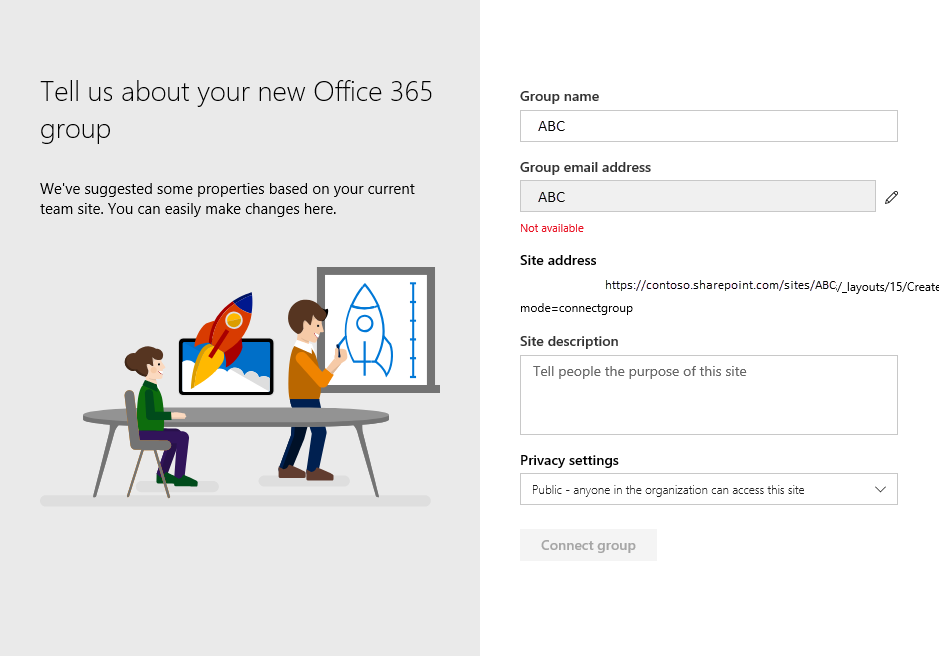Viewport: 939px width, 656px height.
Task: Click the 'Tell us about your new Office 365 group' heading
Action: (x=236, y=110)
